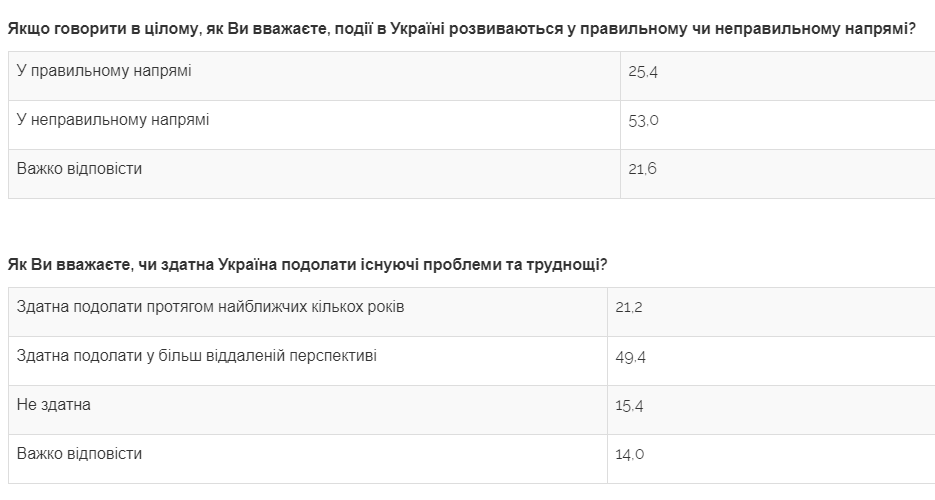Select the row label 'У правильному напрямі'
Image resolution: width=935 pixels, height=500 pixels.
pyautogui.click(x=104, y=71)
